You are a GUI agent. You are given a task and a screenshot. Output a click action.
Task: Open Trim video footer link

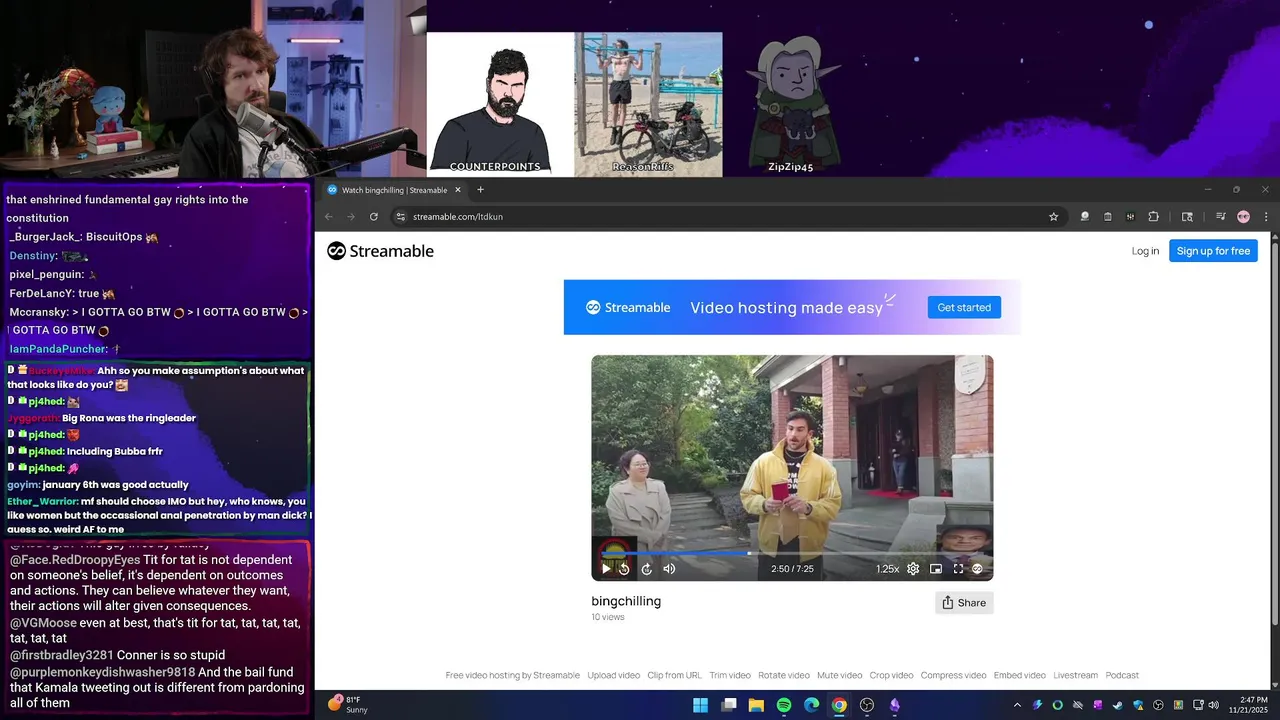tap(730, 675)
